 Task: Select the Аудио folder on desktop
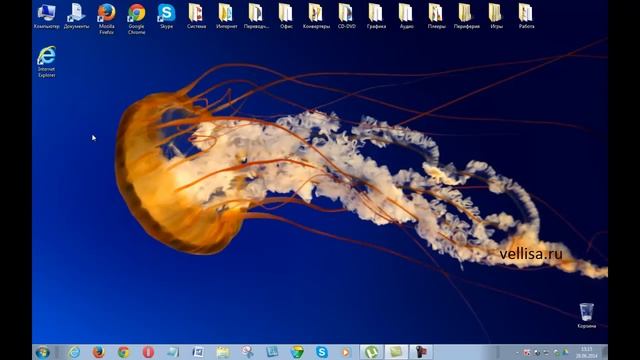[407, 16]
